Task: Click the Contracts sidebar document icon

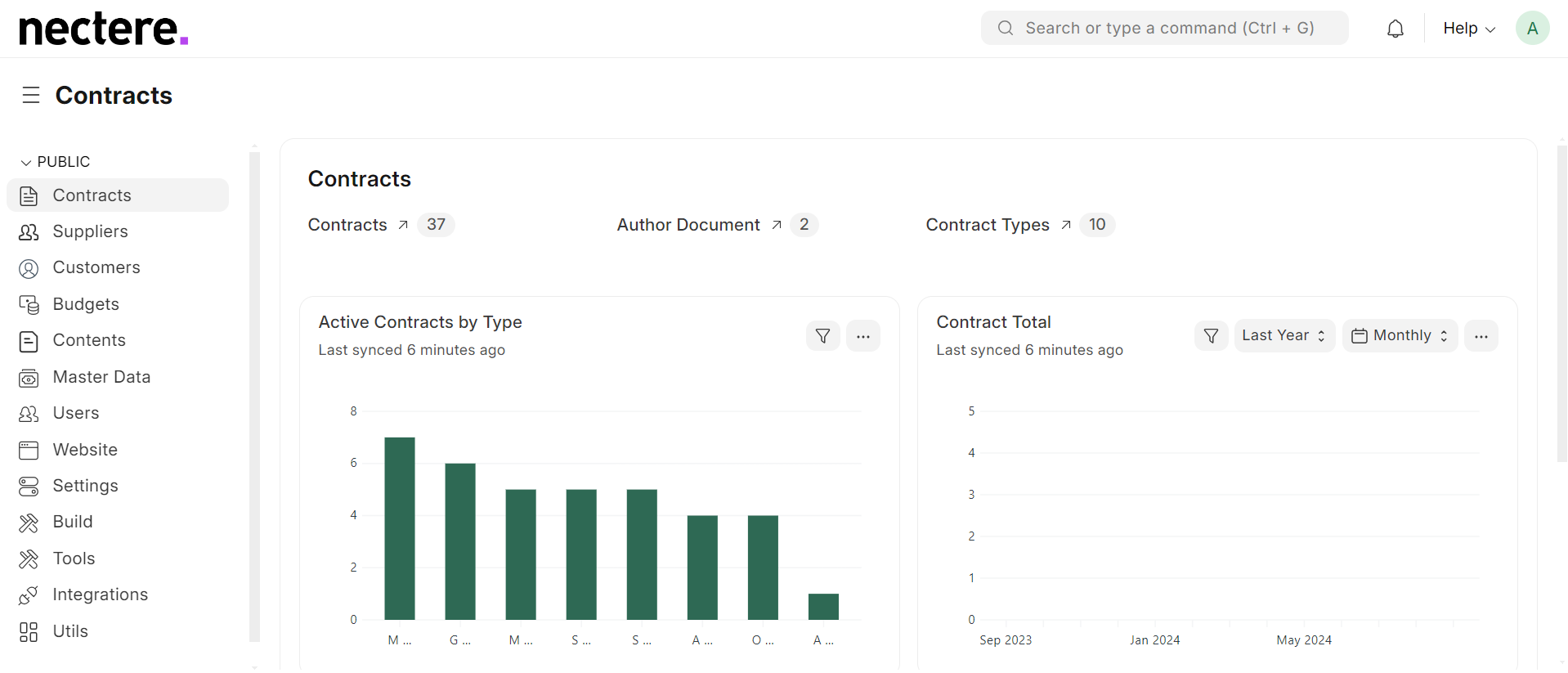Action: click(29, 195)
